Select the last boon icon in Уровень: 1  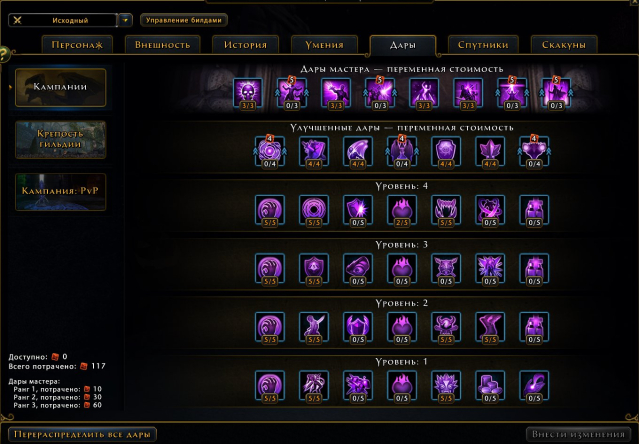[x=534, y=386]
